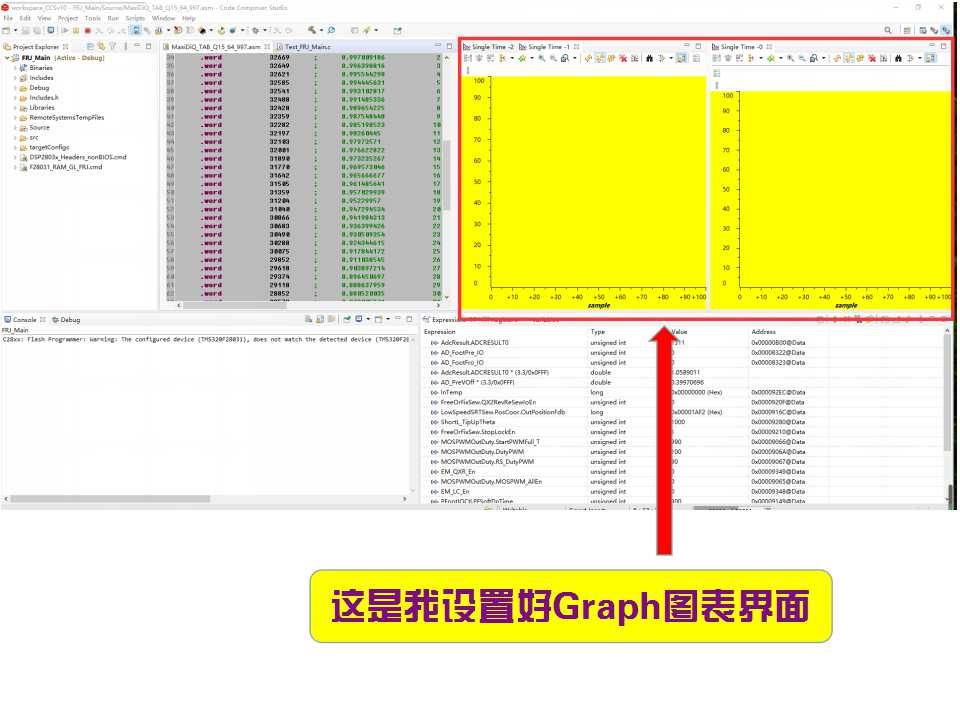Search graph data with binoculars icon
This screenshot has width=960, height=720.
point(650,57)
